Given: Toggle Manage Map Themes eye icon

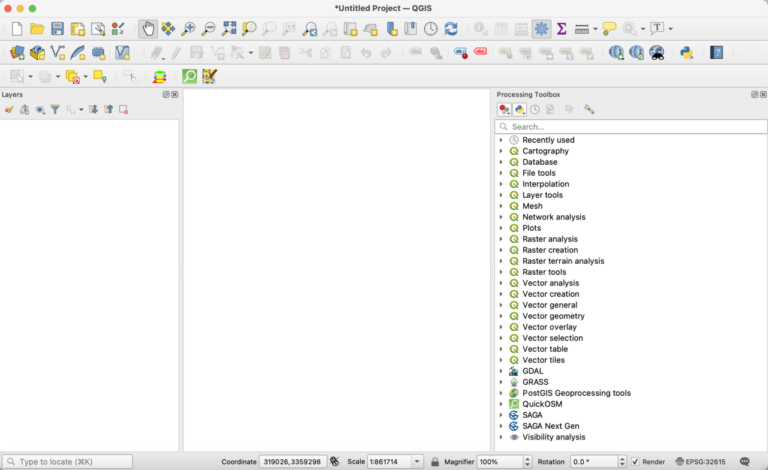Looking at the screenshot, I should click(40, 110).
